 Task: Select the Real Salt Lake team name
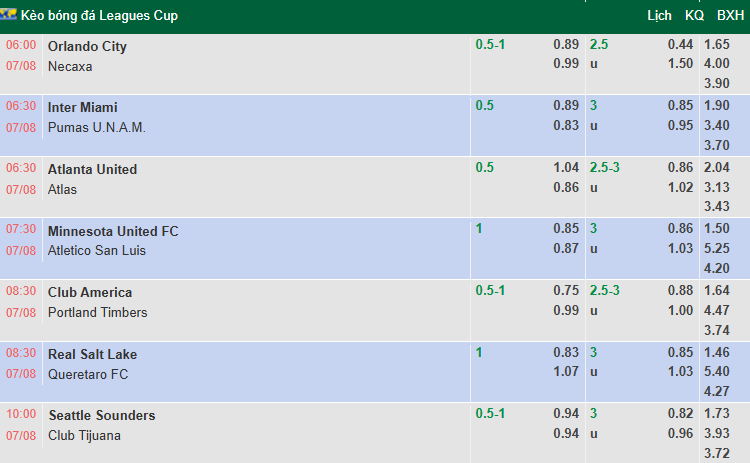[x=92, y=354]
